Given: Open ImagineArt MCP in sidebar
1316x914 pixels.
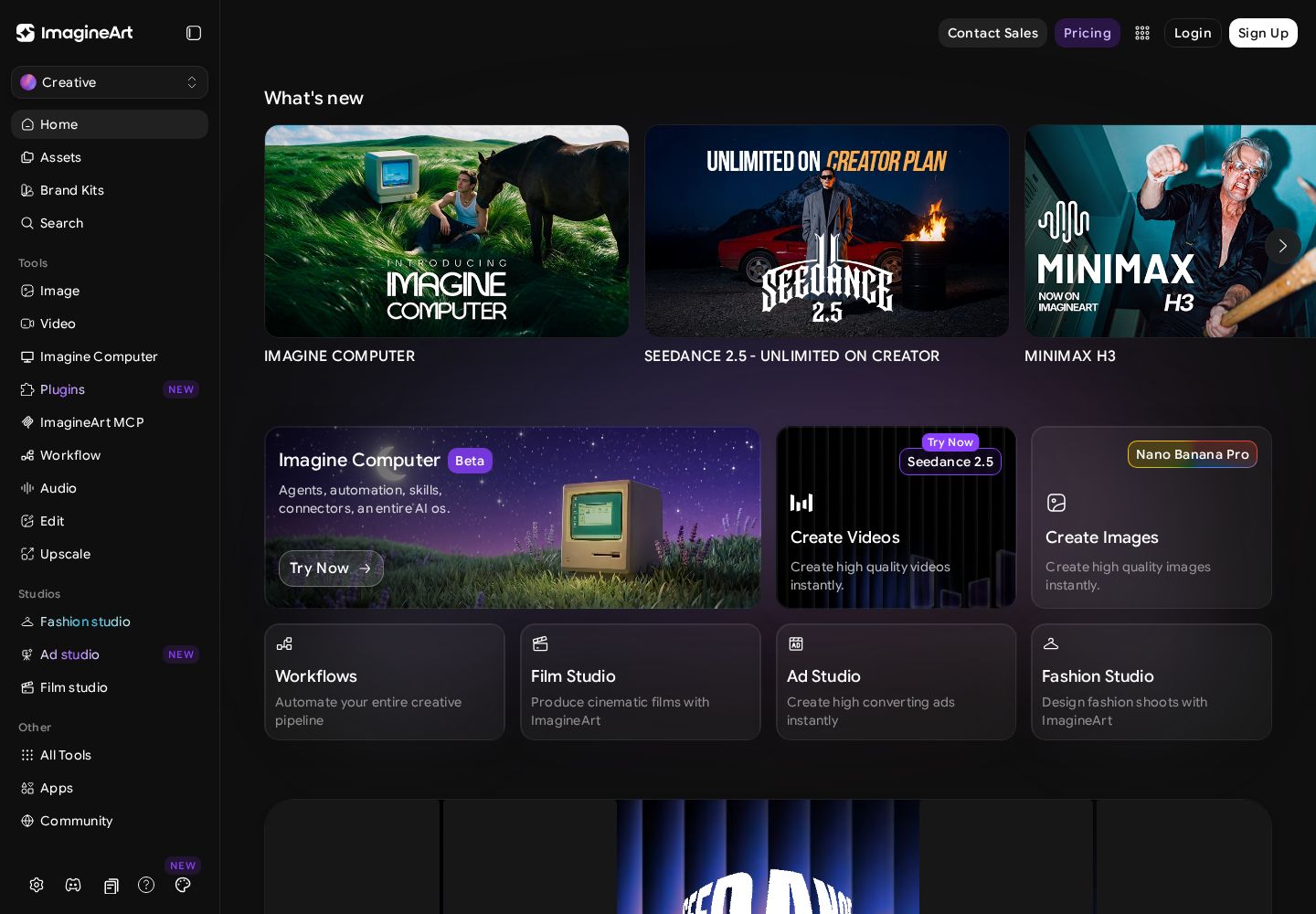Looking at the screenshot, I should point(110,422).
